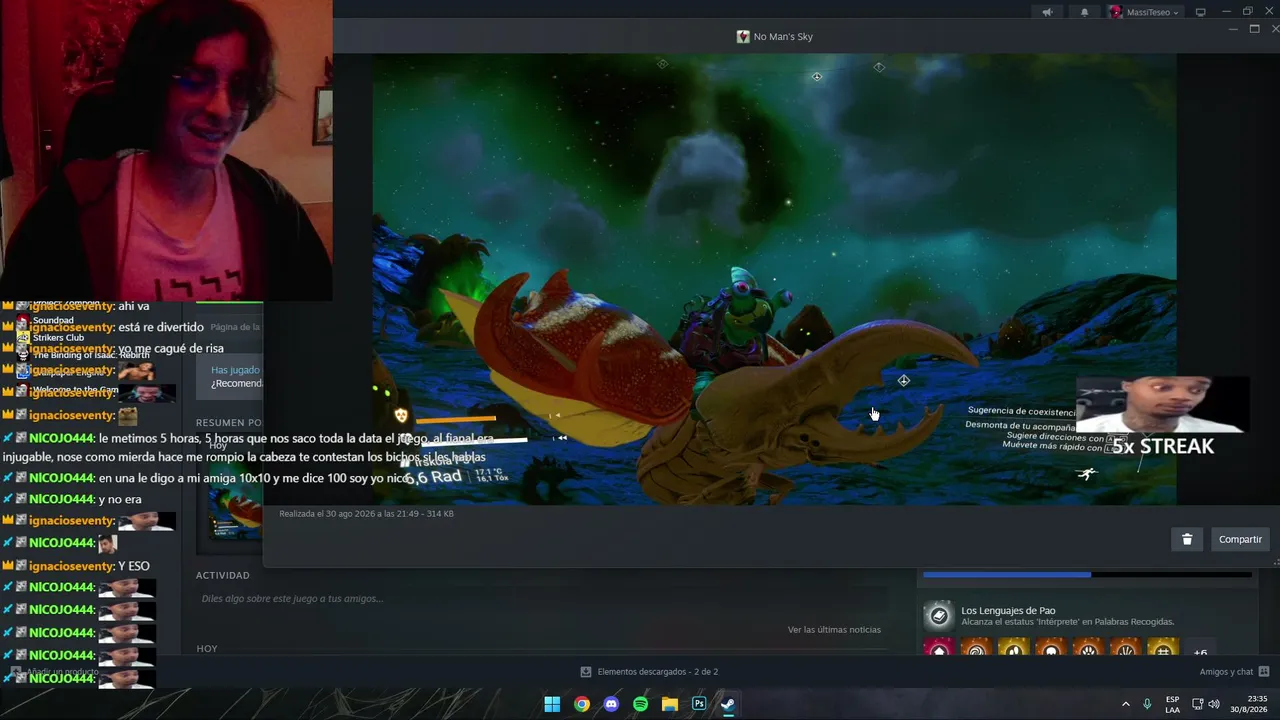Switch to Steam from the taskbar
This screenshot has width=1280, height=720.
click(728, 704)
